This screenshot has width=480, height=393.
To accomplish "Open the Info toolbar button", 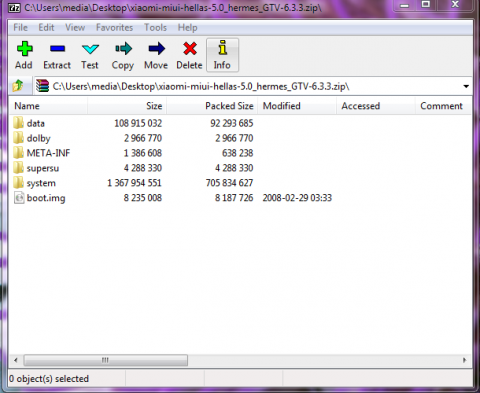I will (222, 55).
